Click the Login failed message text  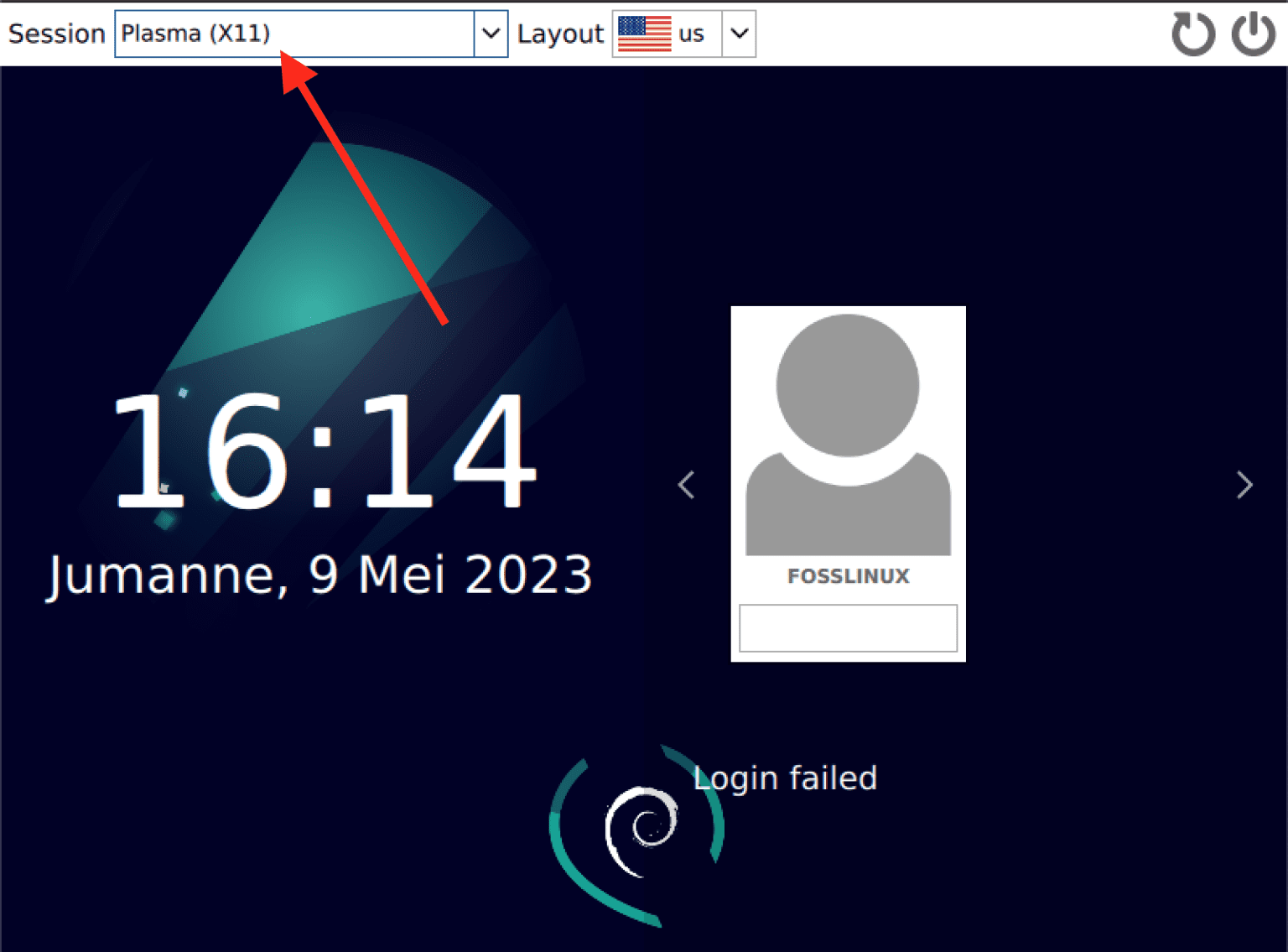pos(785,778)
